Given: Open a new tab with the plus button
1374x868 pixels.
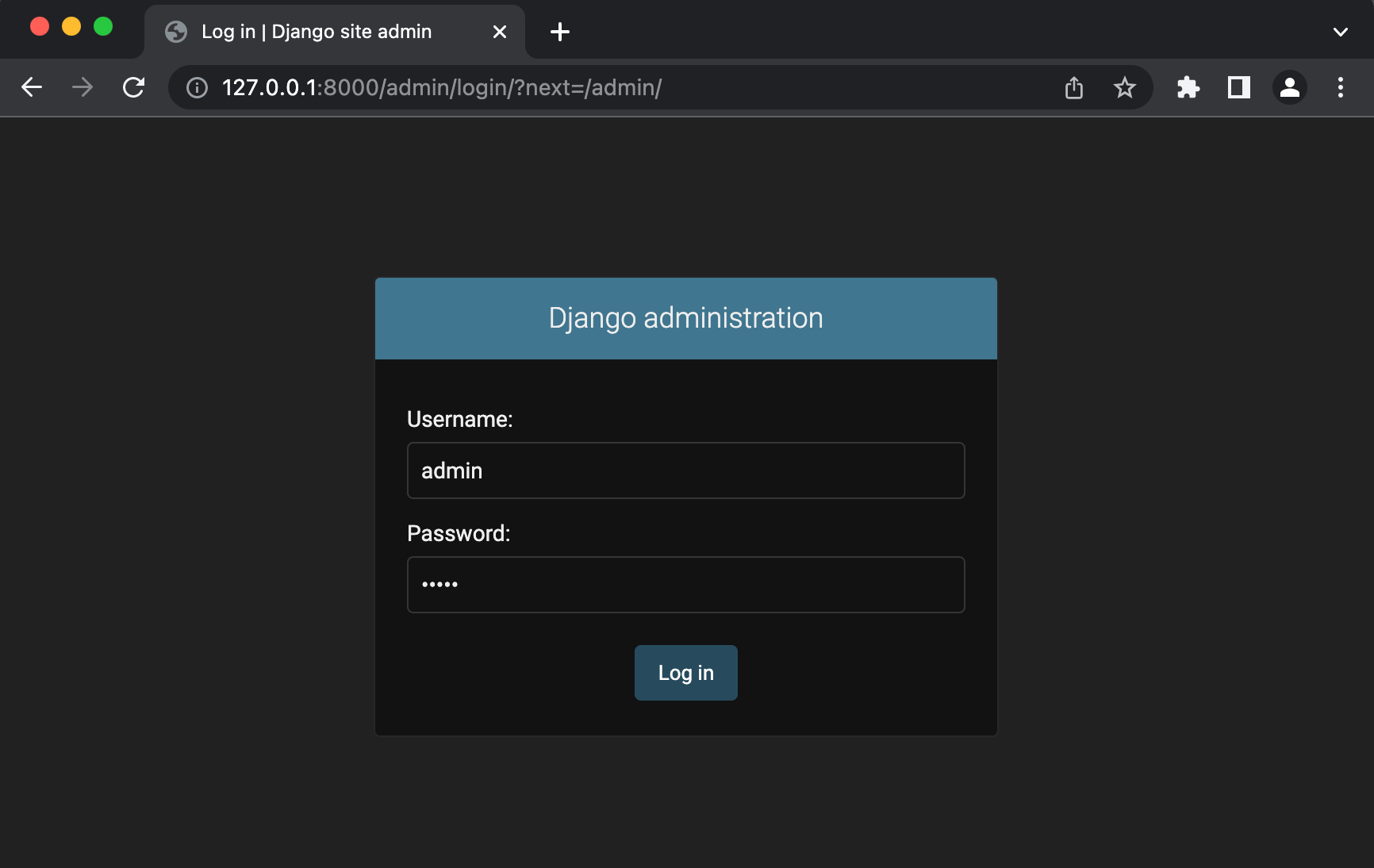Looking at the screenshot, I should tap(560, 32).
